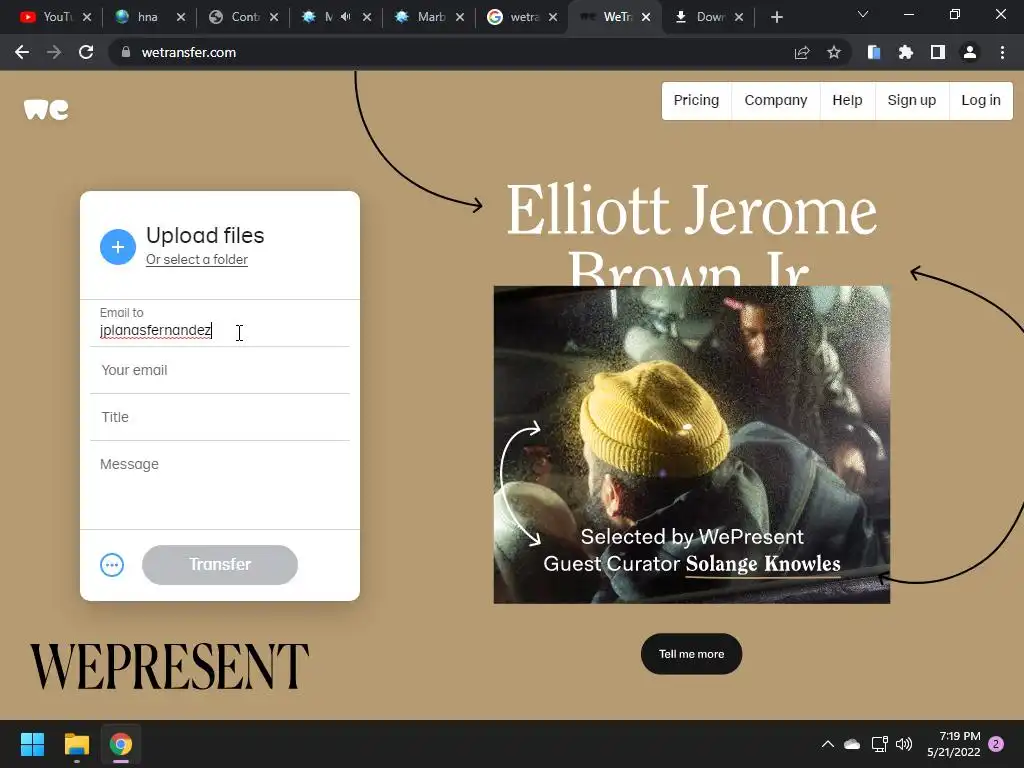The height and width of the screenshot is (768, 1024).
Task: Open the Chrome profile avatar icon
Action: coord(969,52)
